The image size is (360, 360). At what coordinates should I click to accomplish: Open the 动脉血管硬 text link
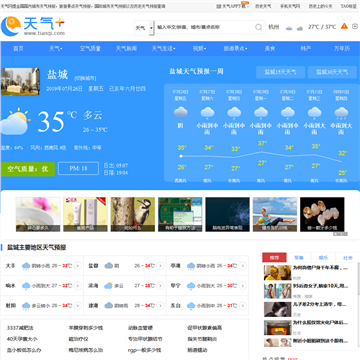[140, 328]
